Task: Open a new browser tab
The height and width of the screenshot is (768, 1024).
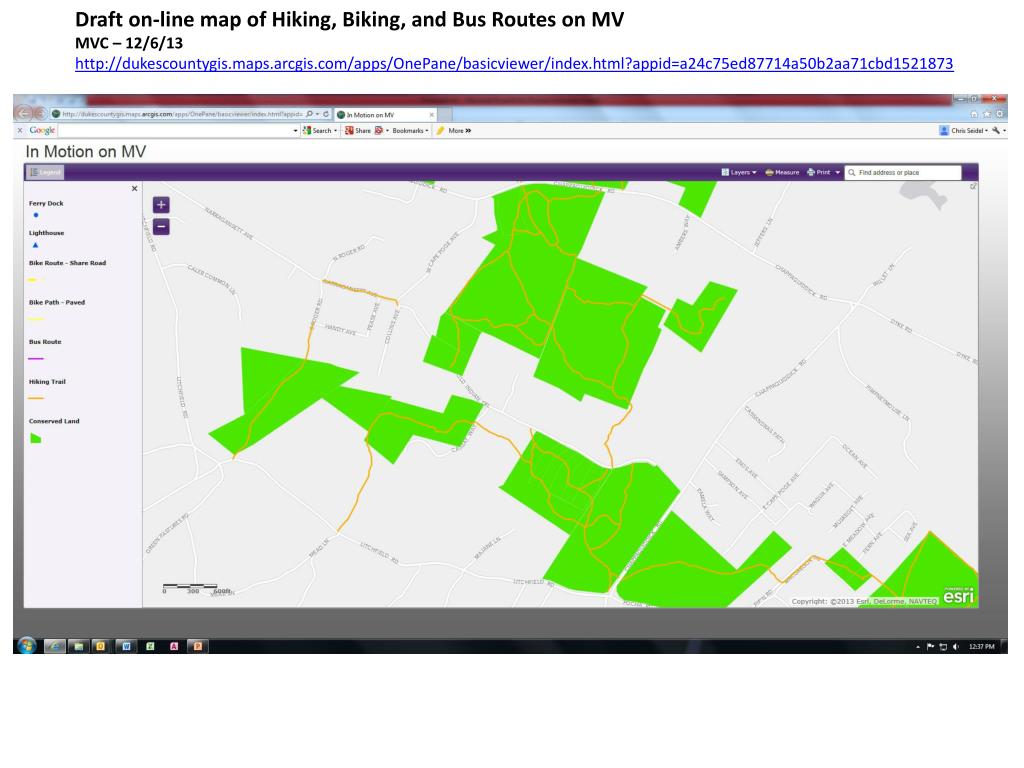Action: tap(445, 115)
